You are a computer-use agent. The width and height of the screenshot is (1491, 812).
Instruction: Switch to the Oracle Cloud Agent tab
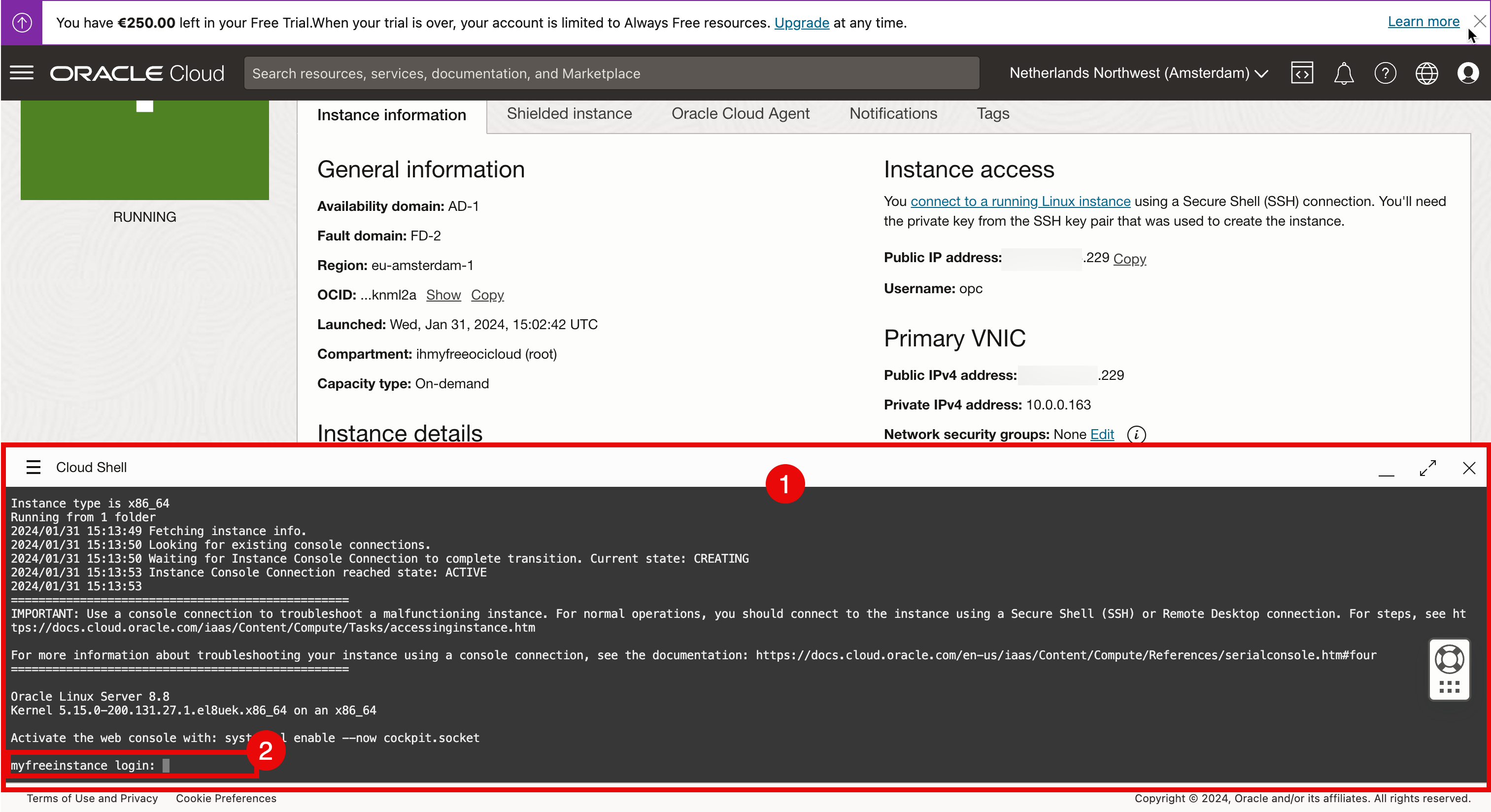740,113
